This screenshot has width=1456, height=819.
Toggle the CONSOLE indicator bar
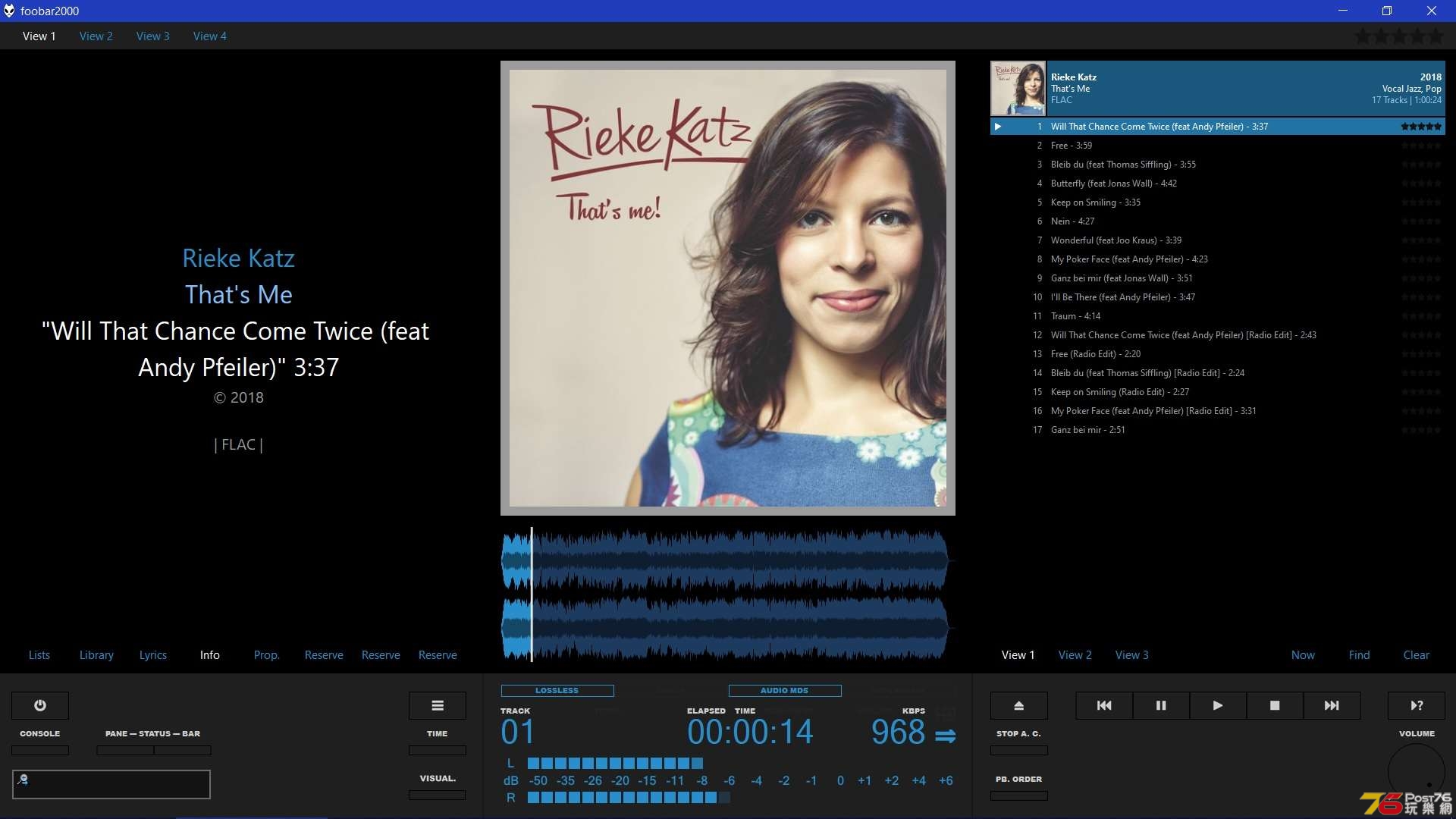point(40,750)
